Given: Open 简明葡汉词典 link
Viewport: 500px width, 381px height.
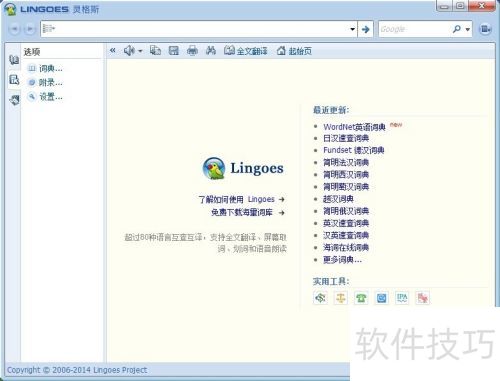Looking at the screenshot, I should pos(346,187).
